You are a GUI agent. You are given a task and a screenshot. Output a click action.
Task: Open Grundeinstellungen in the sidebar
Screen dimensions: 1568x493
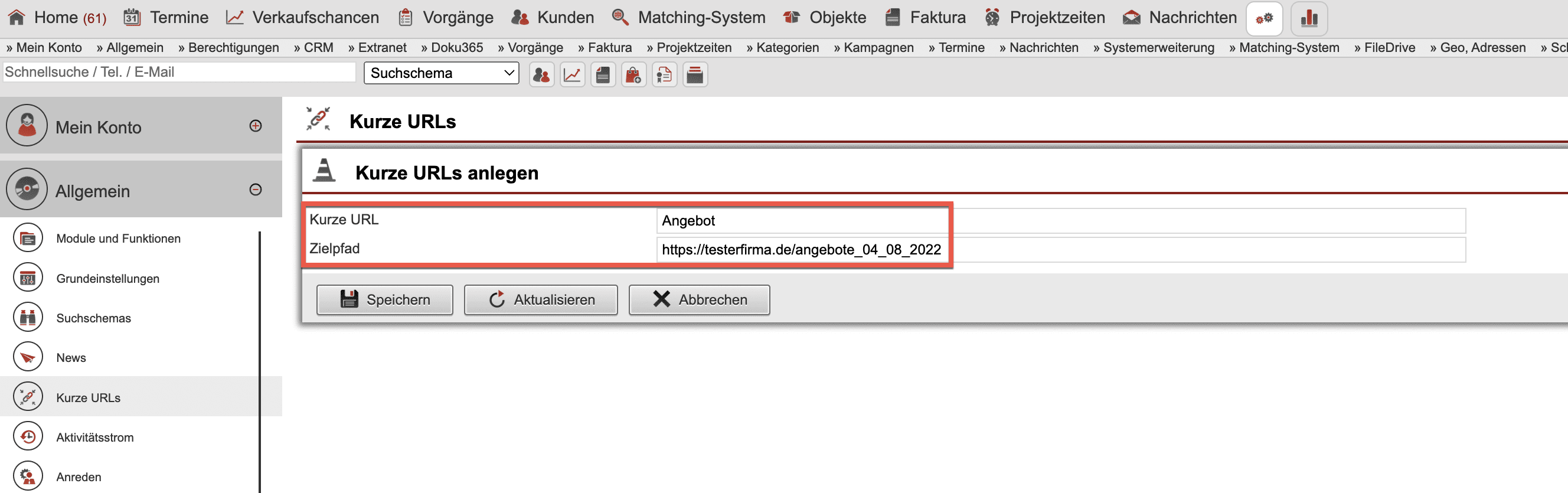click(x=107, y=278)
